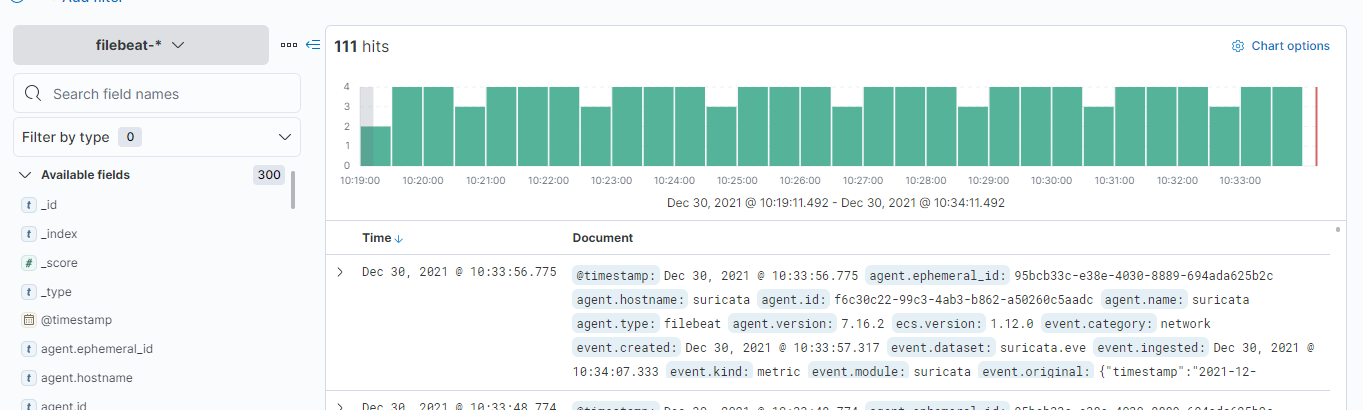This screenshot has width=1363, height=410.
Task: Open the filebeat-* index pattern dropdown
Action: (141, 45)
